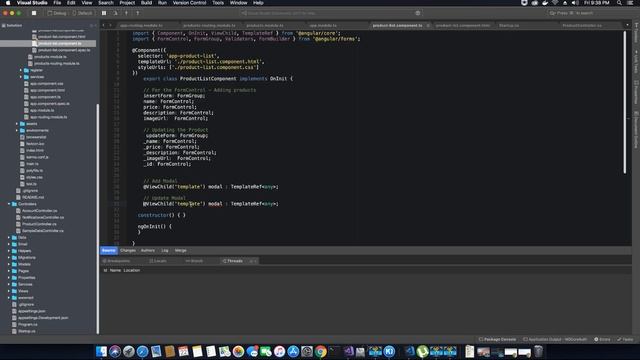Expand the Data folder
This screenshot has height=360, width=640.
pyautogui.click(x=9, y=238)
